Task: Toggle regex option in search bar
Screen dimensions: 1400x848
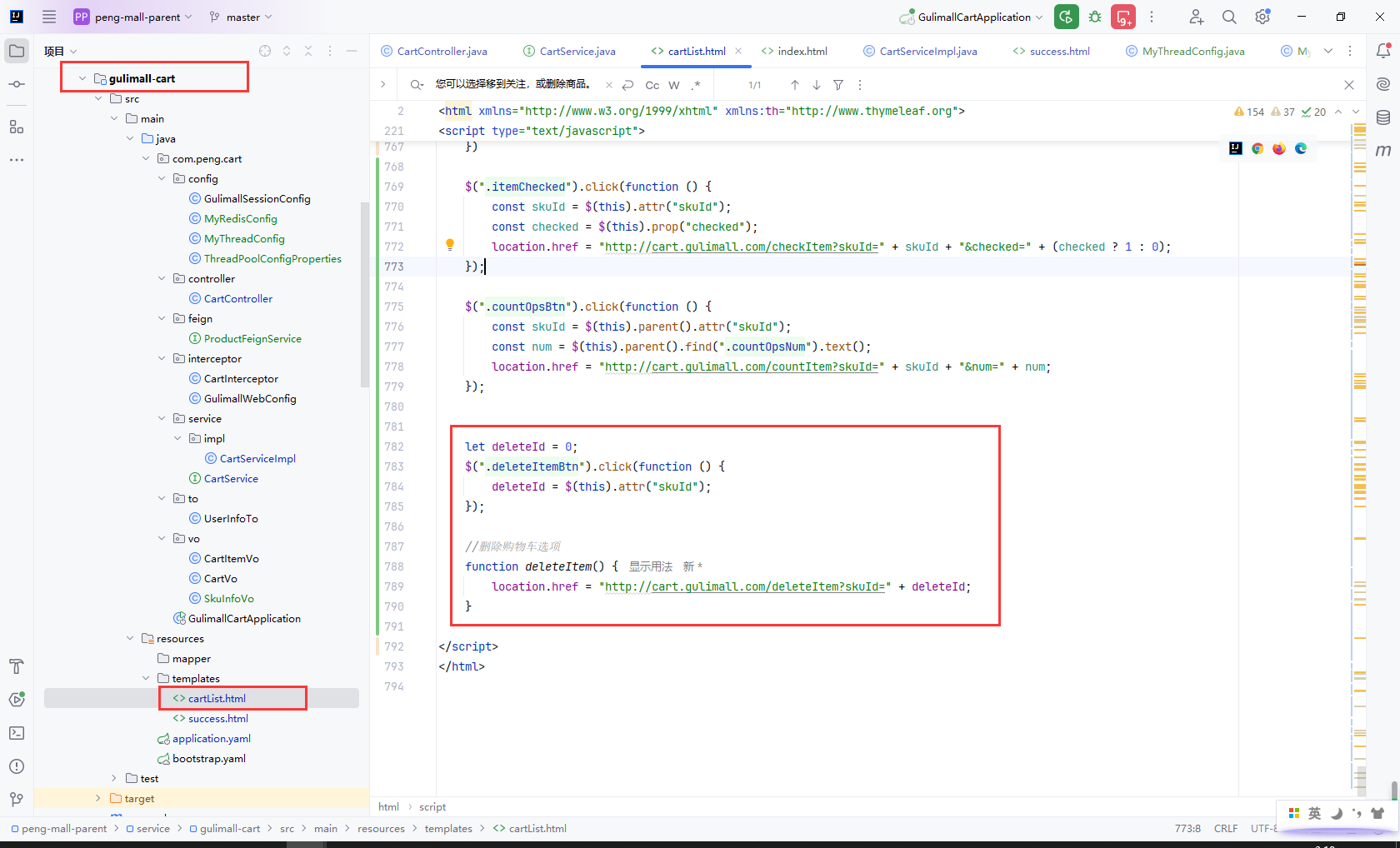Action: 696,85
